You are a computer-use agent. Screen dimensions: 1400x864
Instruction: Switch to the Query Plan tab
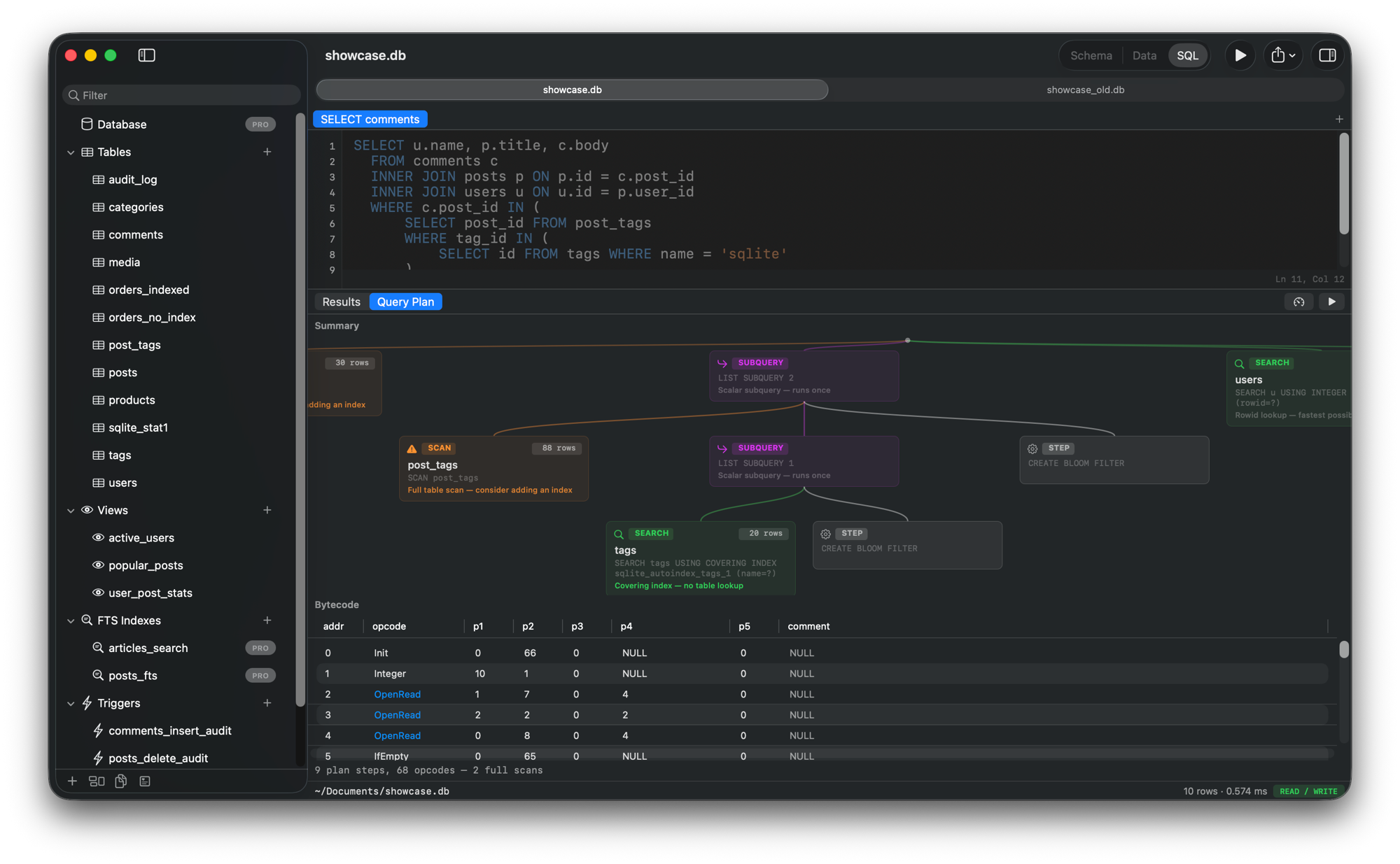point(405,302)
